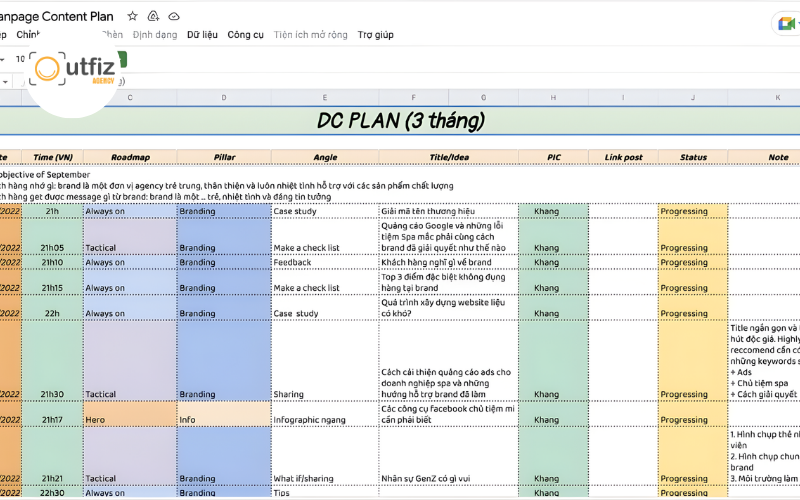800x500 pixels.
Task: Open the Chỉnh sửa menu
Action: point(28,35)
